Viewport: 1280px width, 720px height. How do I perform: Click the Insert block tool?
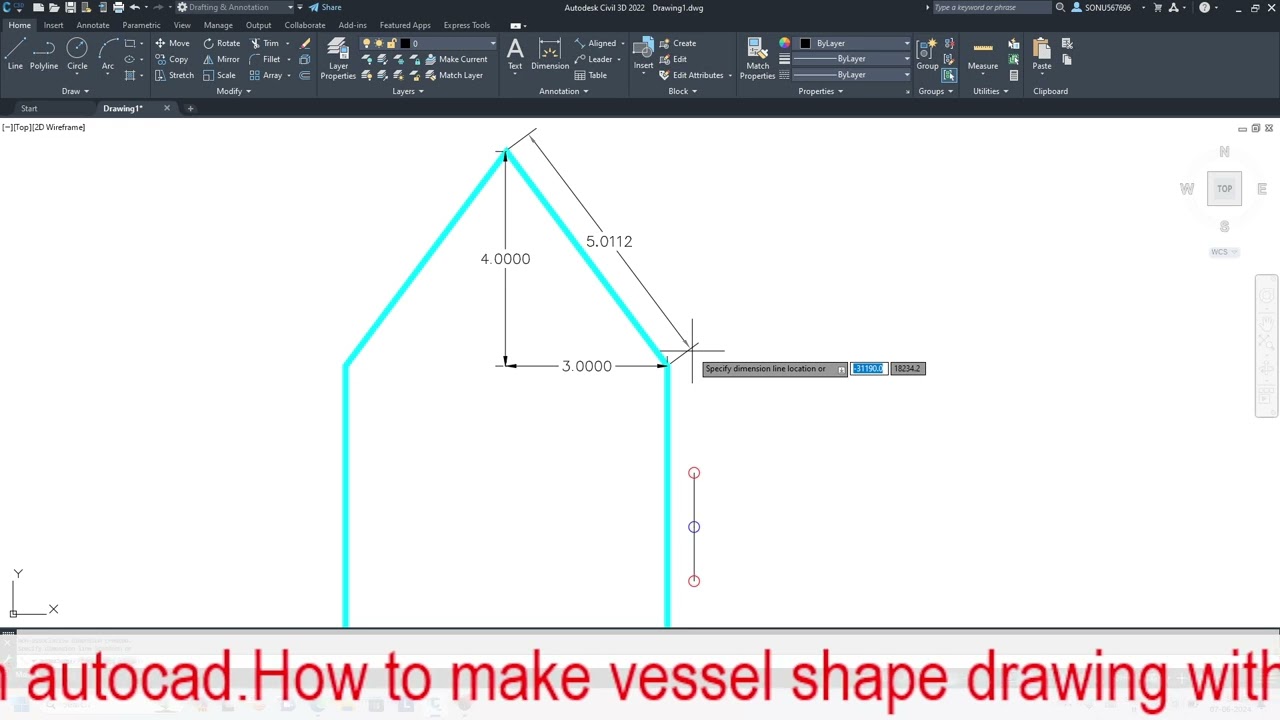click(x=643, y=54)
